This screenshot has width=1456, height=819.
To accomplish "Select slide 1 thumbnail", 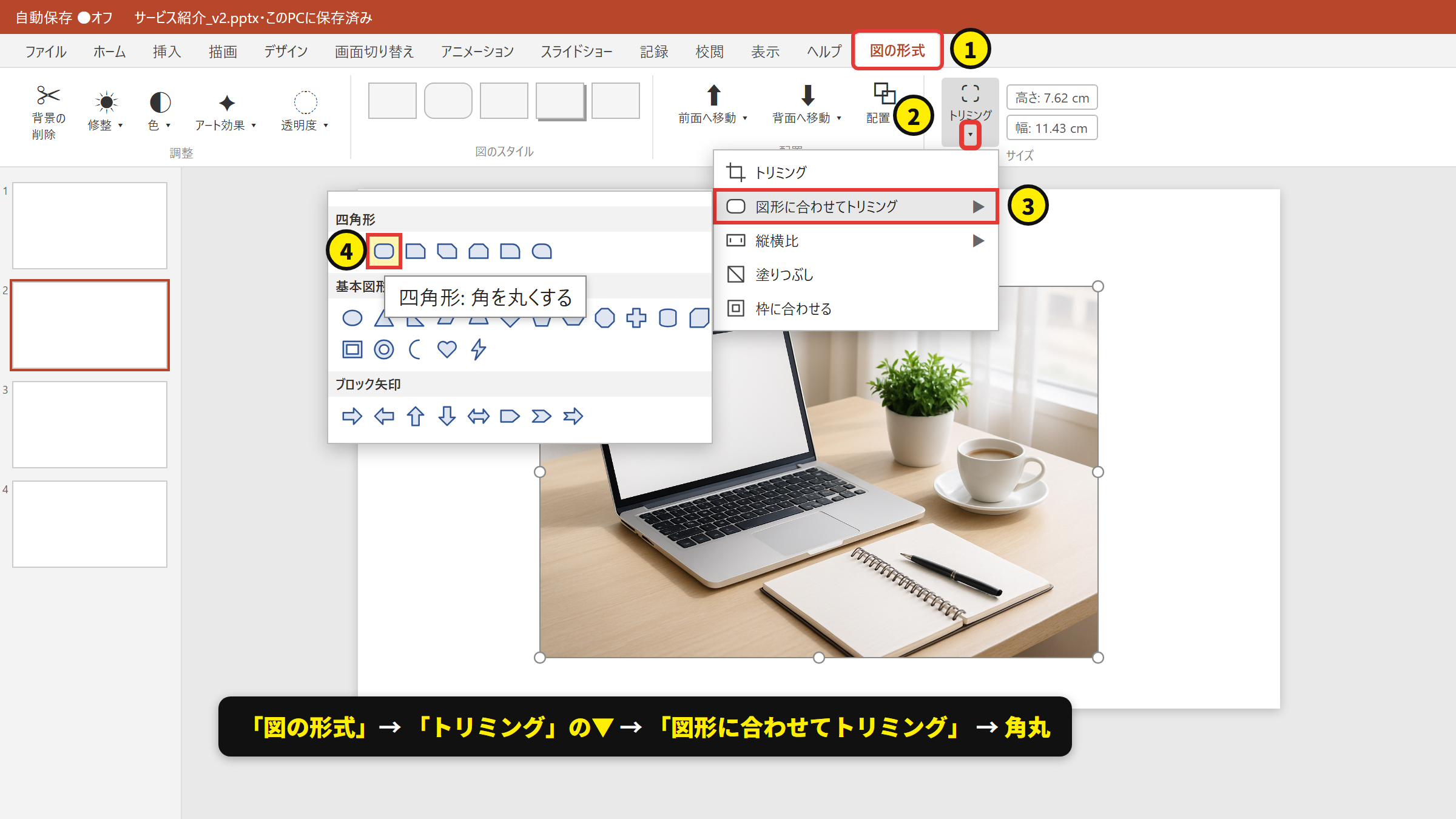I will click(x=90, y=226).
